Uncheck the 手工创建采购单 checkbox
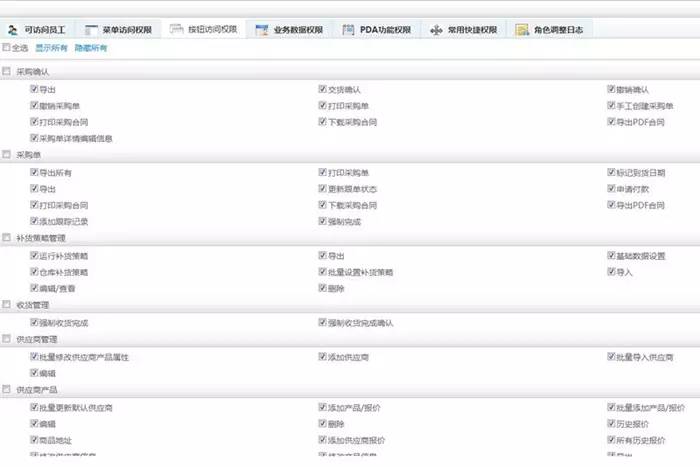 [610, 105]
